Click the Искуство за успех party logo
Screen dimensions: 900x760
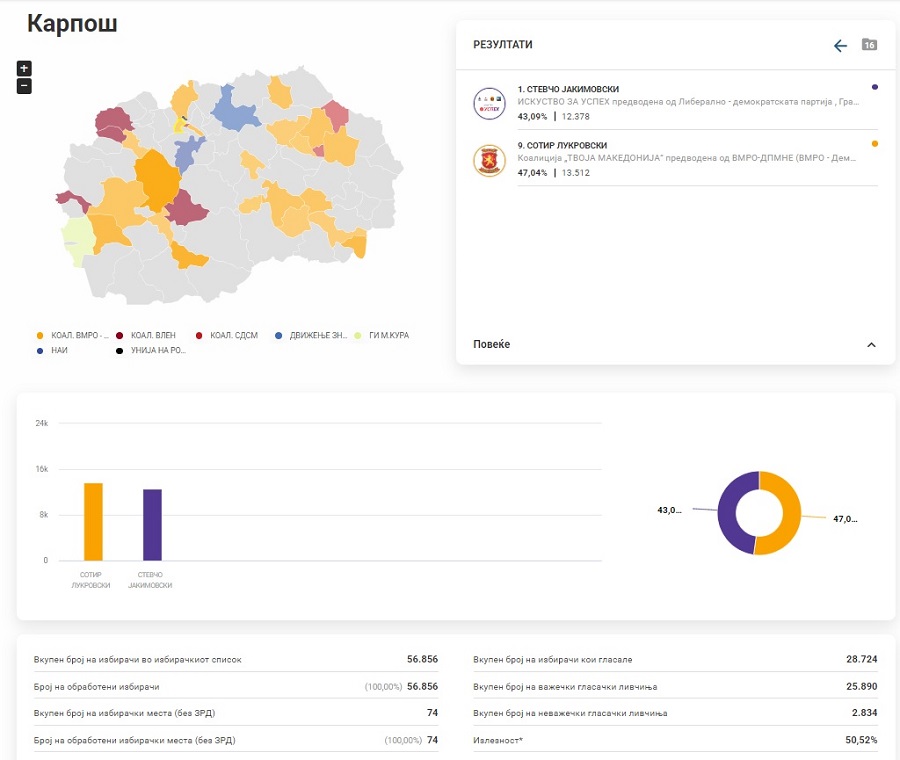coord(489,102)
